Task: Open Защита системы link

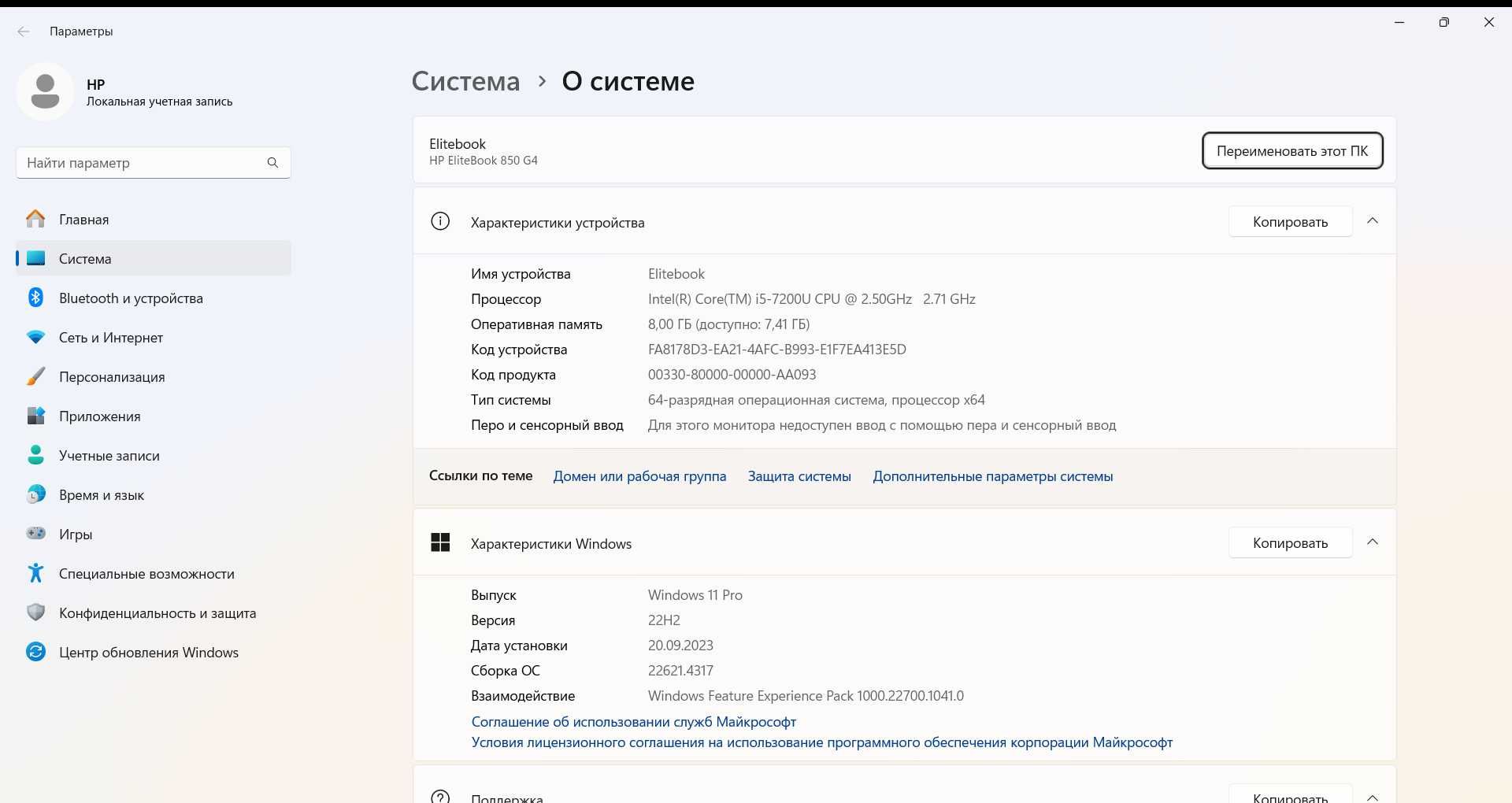Action: pyautogui.click(x=799, y=476)
